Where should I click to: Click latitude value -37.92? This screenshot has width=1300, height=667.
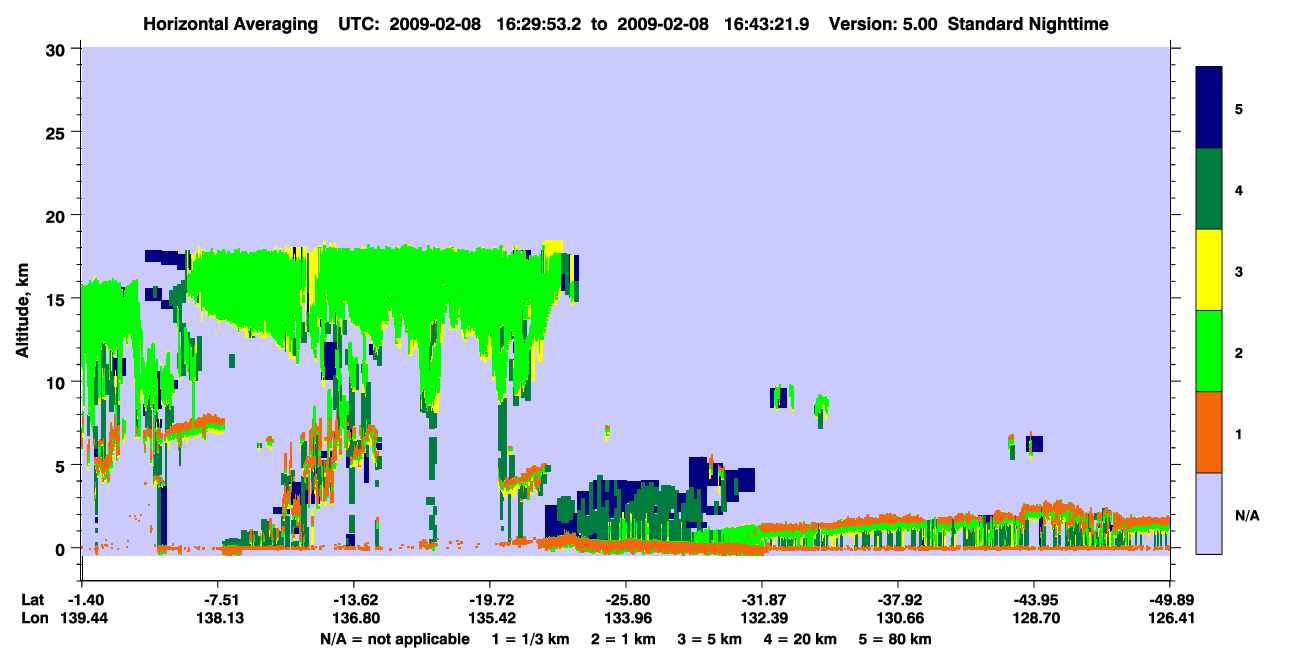(897, 600)
